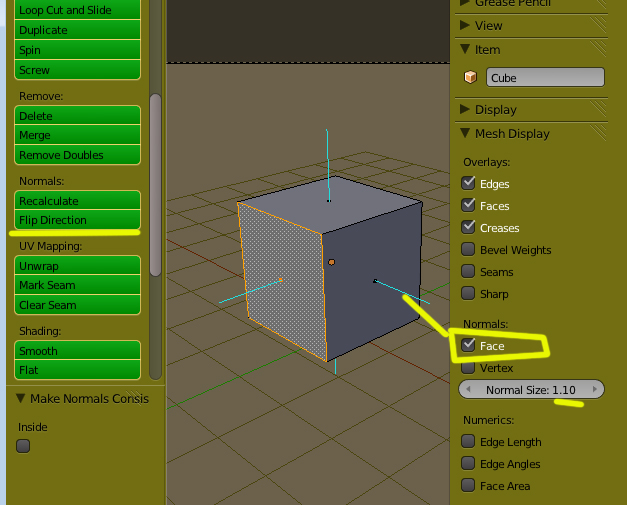This screenshot has width=627, height=505.
Task: Run the Spin tool
Action: (x=77, y=50)
